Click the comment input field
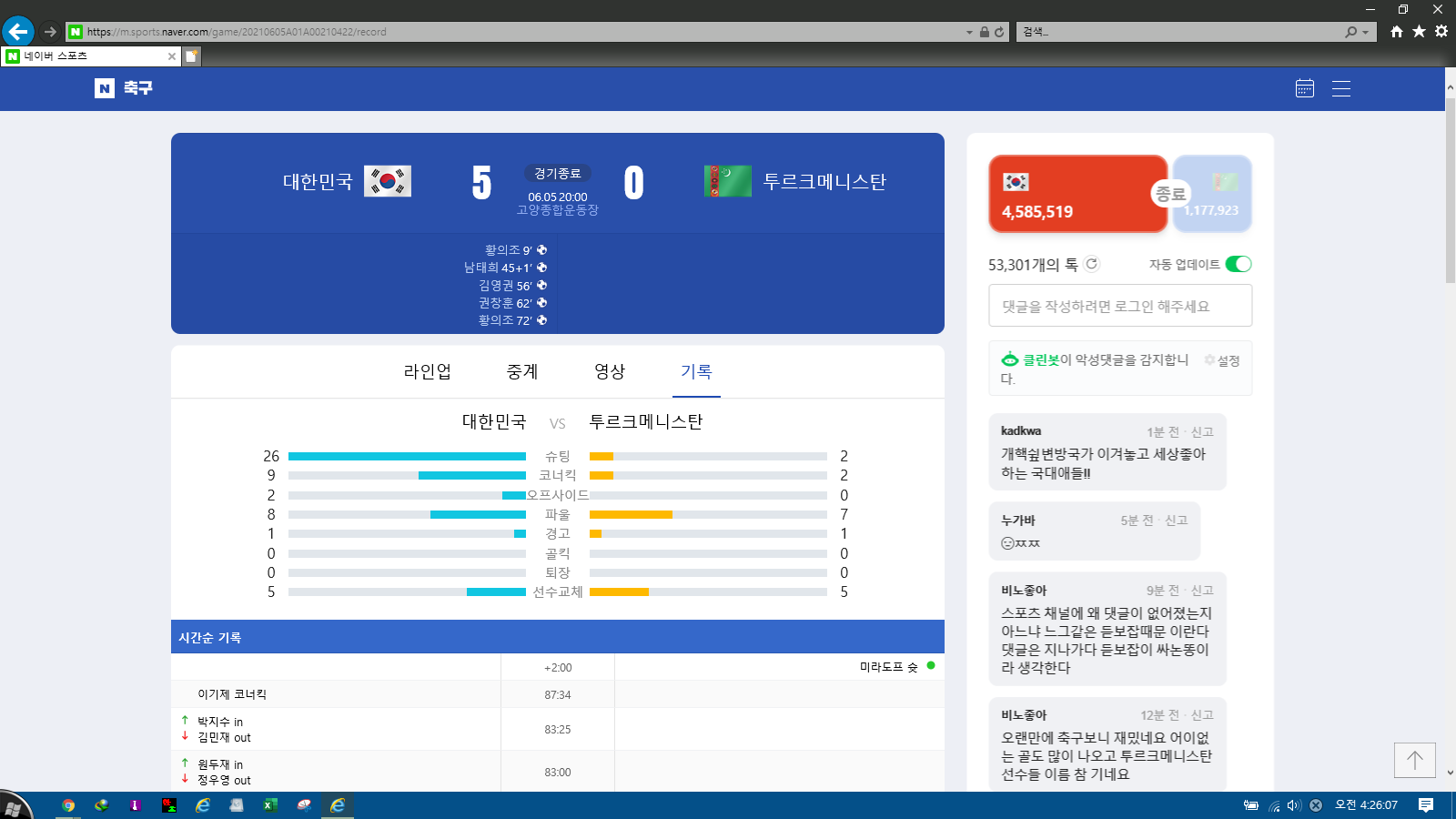The width and height of the screenshot is (1456, 819). [x=1120, y=306]
